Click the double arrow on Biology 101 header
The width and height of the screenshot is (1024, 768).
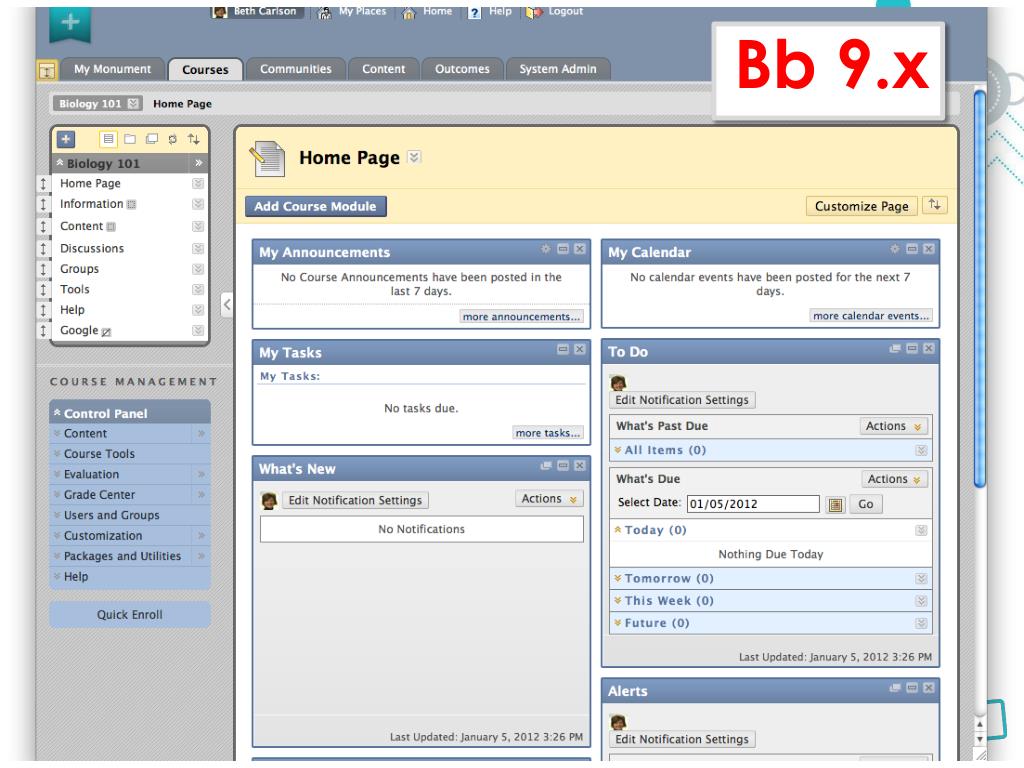pos(199,163)
